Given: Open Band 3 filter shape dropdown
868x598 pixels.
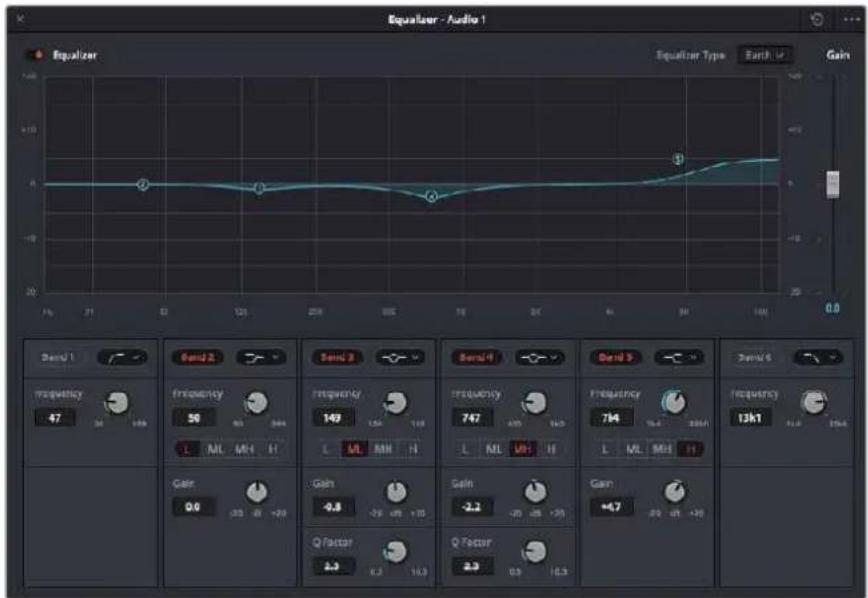Looking at the screenshot, I should click(x=401, y=358).
